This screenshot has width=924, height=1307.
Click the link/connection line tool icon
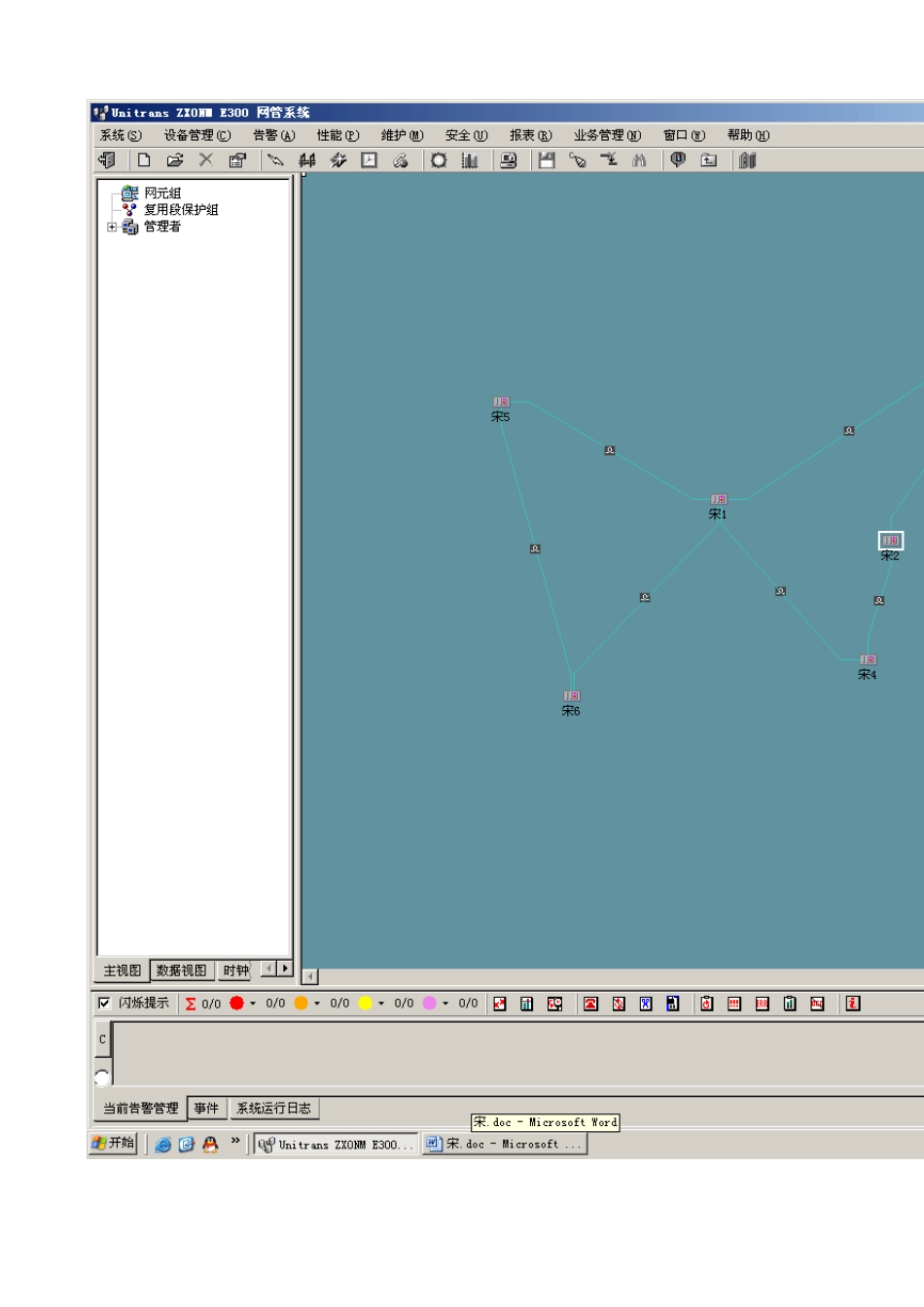[276, 160]
